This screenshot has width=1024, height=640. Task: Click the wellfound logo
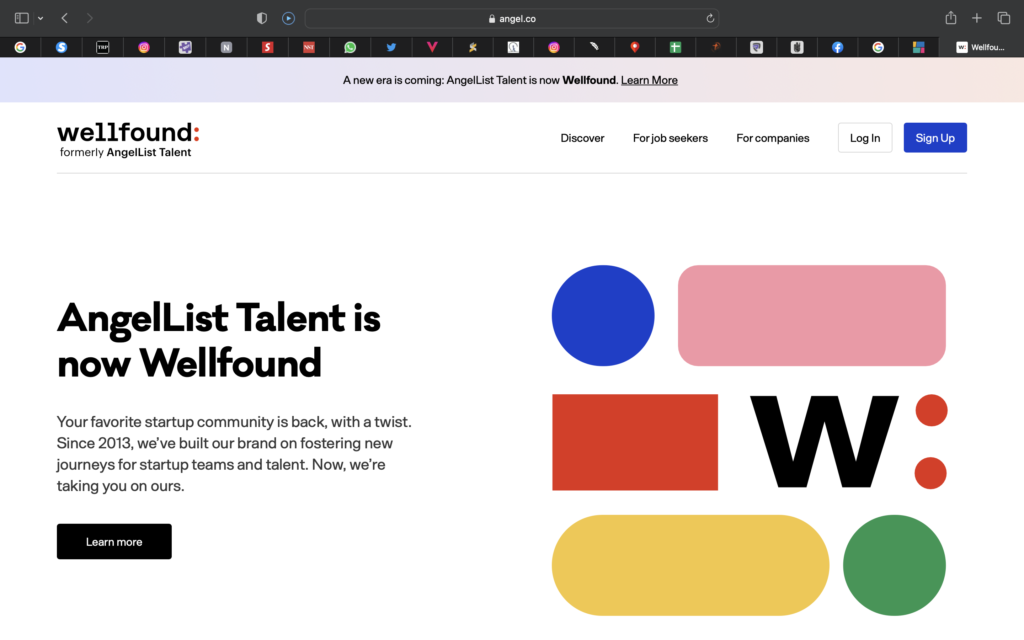pos(128,133)
